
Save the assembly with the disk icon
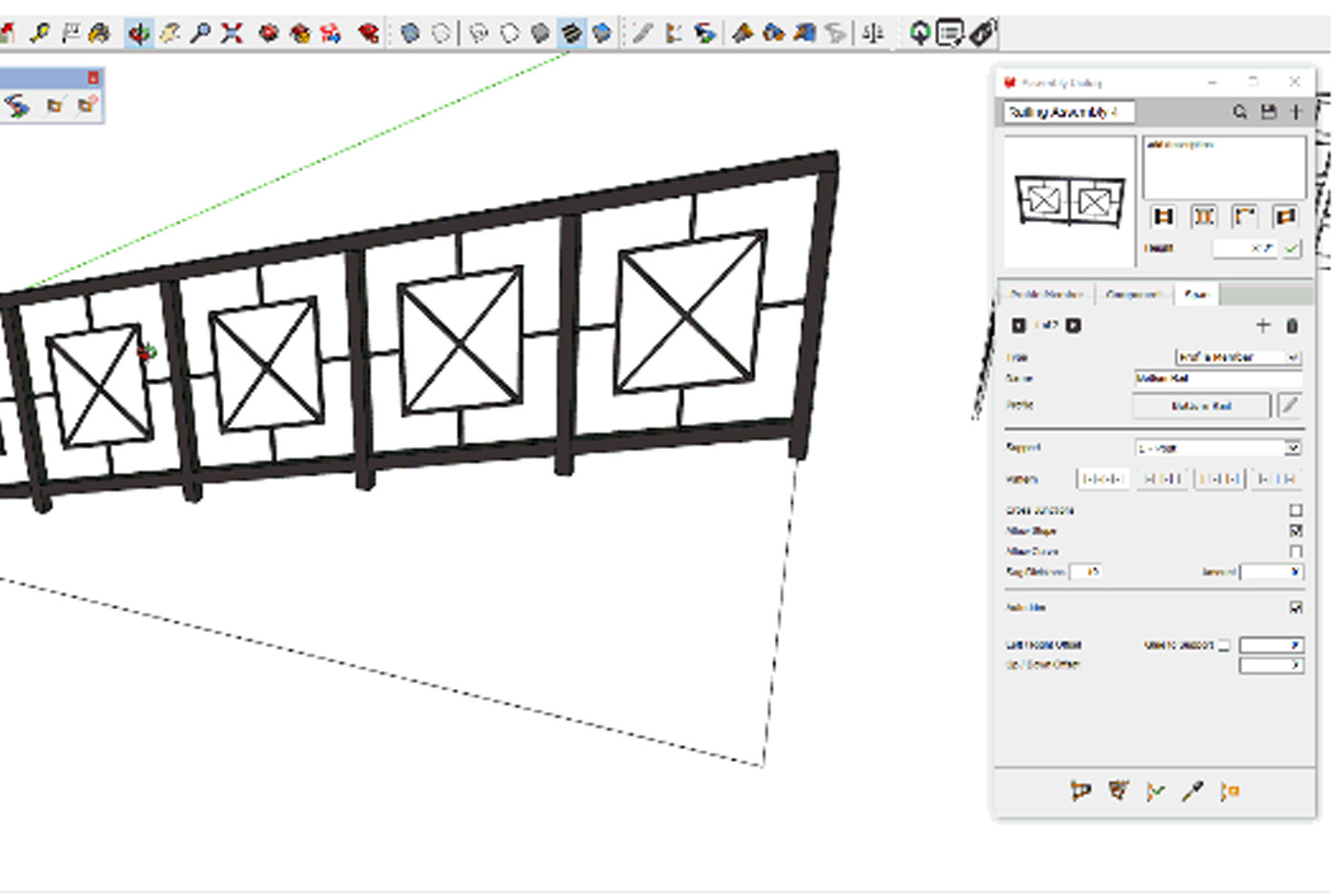(x=1268, y=112)
